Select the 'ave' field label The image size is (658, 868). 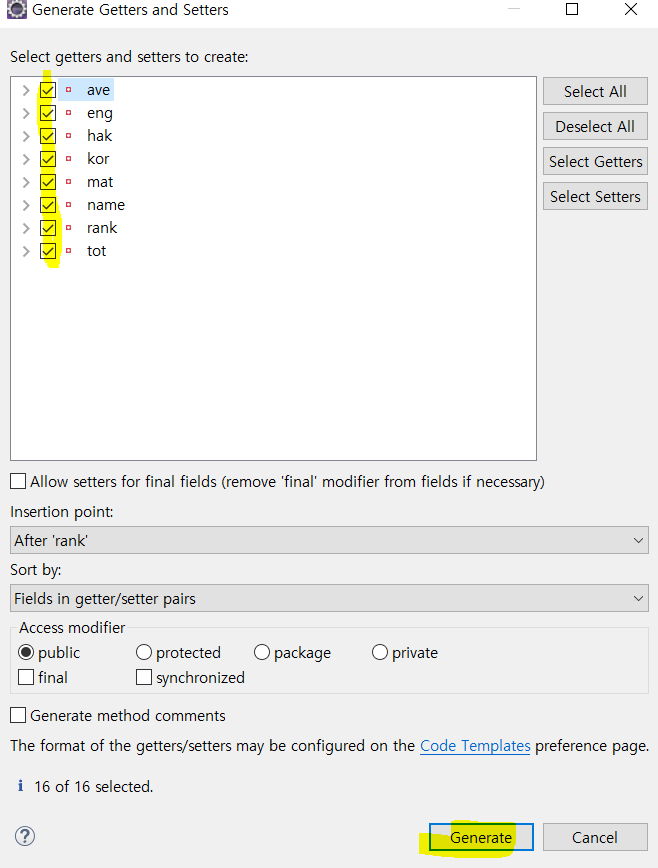click(x=99, y=90)
